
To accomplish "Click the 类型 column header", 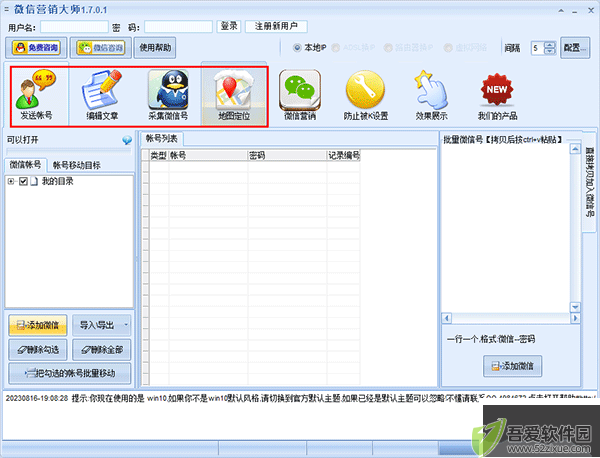I will click(x=159, y=155).
